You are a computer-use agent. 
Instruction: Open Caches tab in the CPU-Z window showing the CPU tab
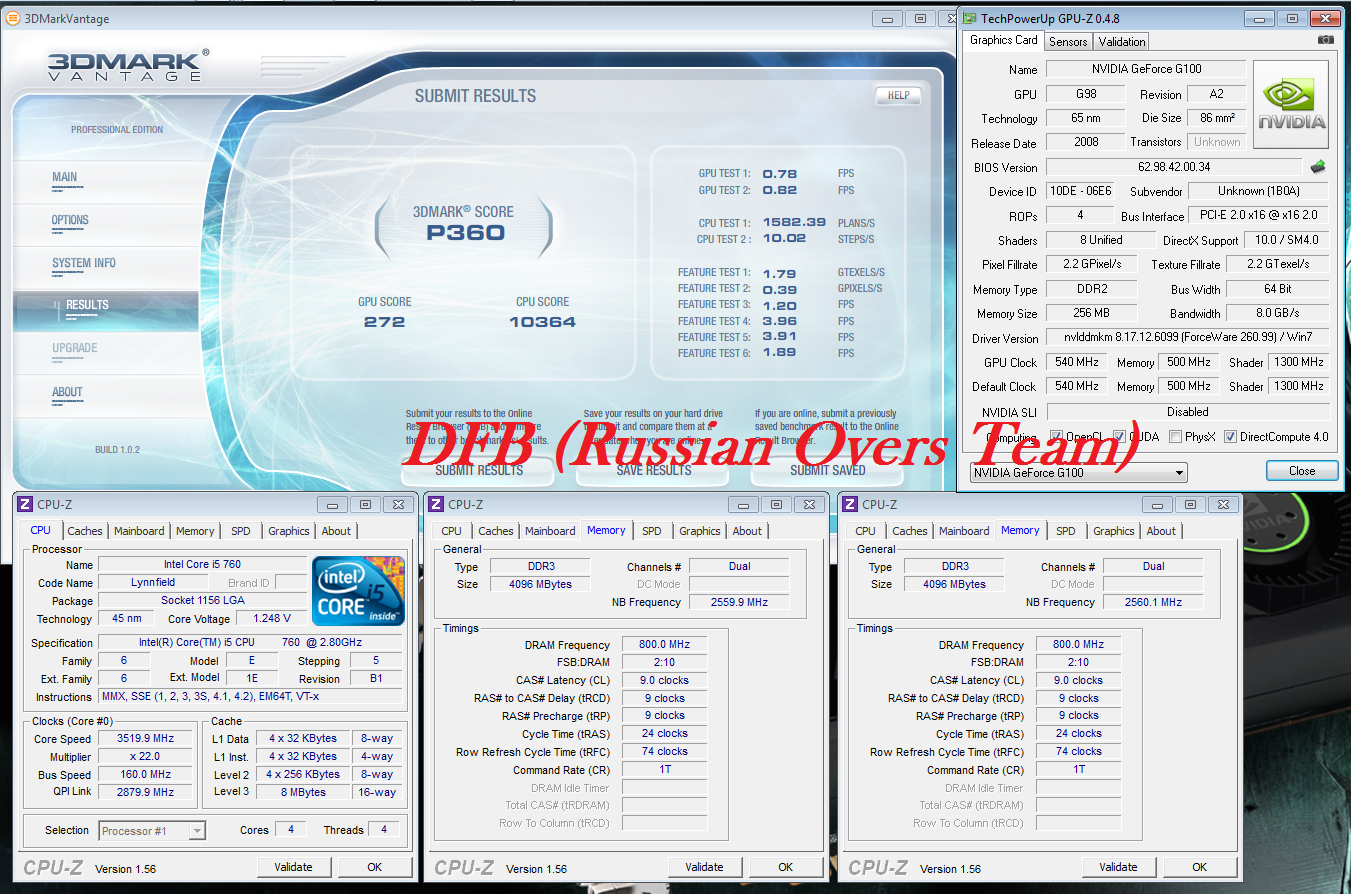(x=85, y=531)
